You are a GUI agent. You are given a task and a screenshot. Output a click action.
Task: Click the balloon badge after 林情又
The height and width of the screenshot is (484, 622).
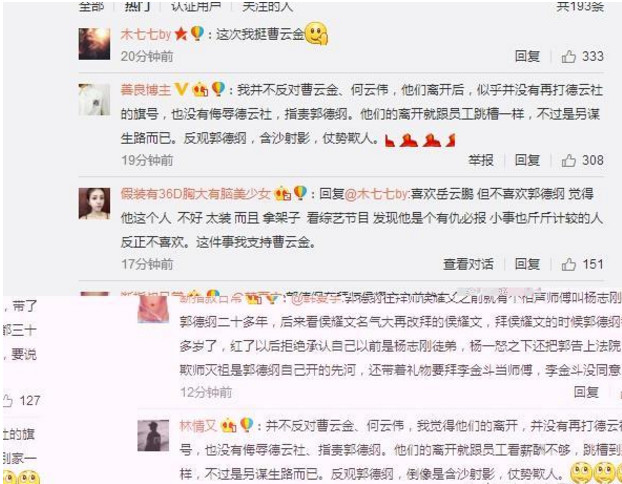click(x=246, y=425)
